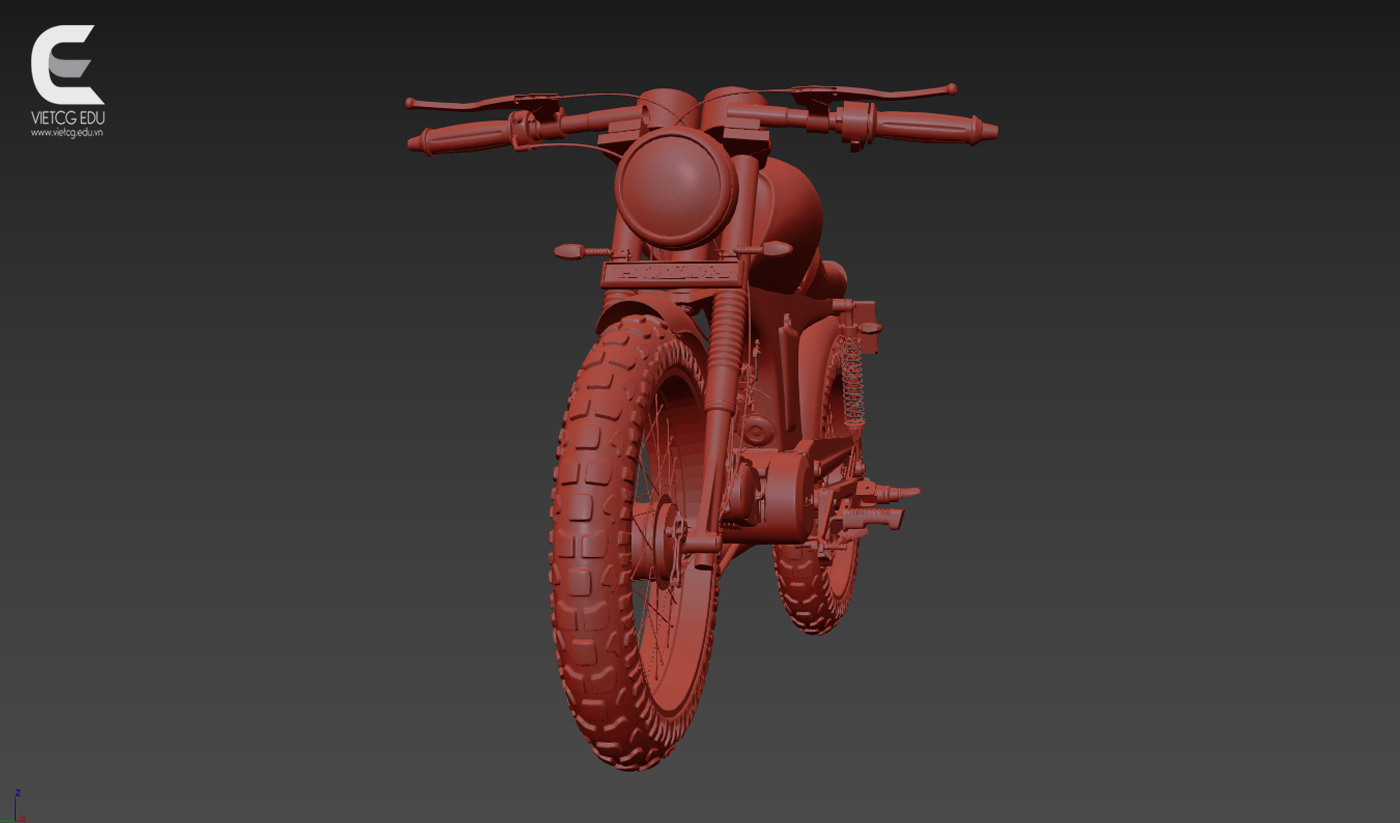This screenshot has width=1400, height=823.
Task: Select the round headlight on the motorcycle
Action: coord(676,188)
